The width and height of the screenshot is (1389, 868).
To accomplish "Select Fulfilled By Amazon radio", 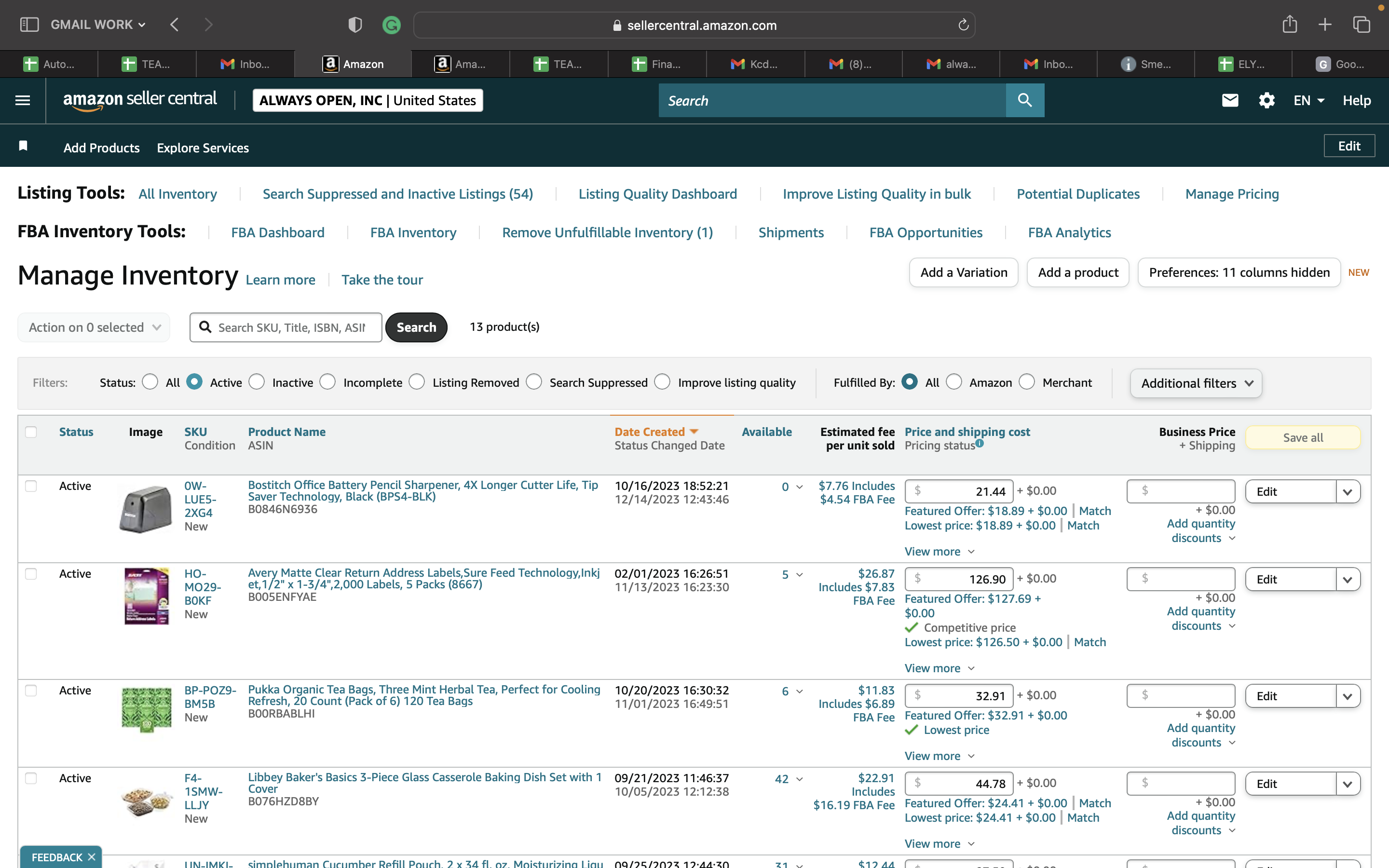I will pyautogui.click(x=954, y=382).
